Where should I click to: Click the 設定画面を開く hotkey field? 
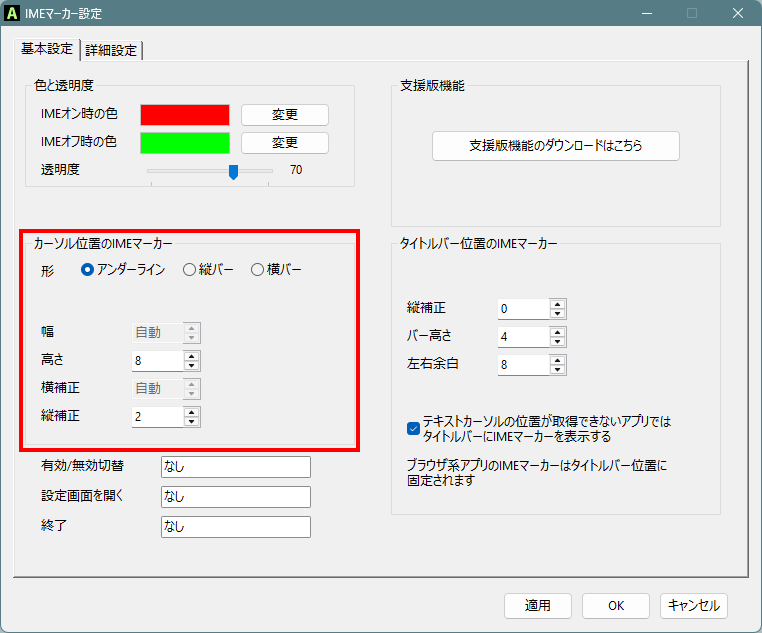(236, 497)
